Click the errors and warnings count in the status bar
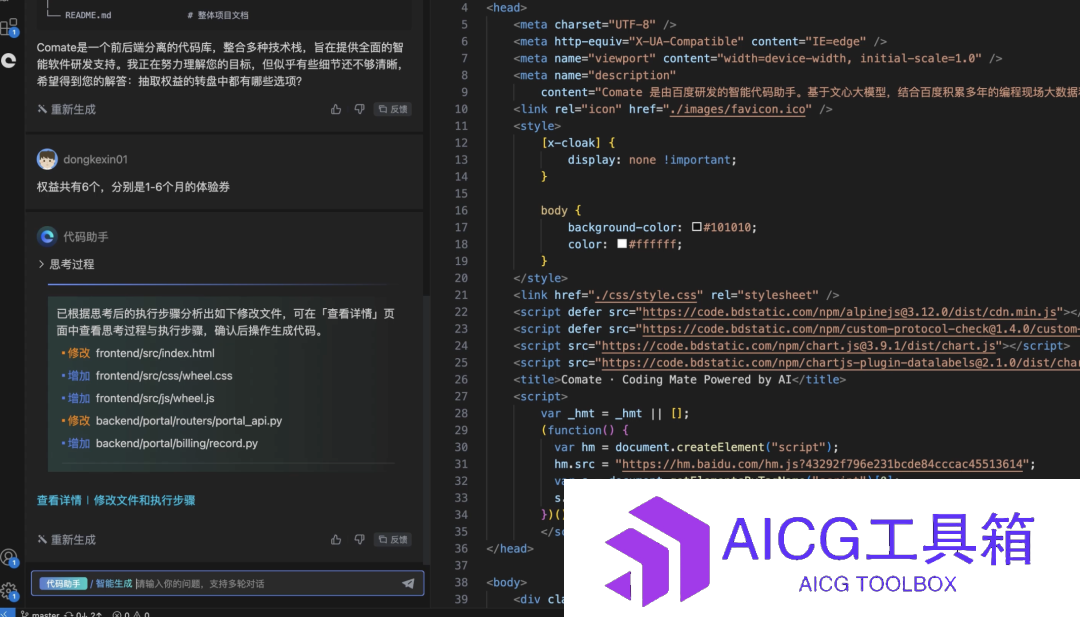The height and width of the screenshot is (617, 1080). [x=131, y=614]
